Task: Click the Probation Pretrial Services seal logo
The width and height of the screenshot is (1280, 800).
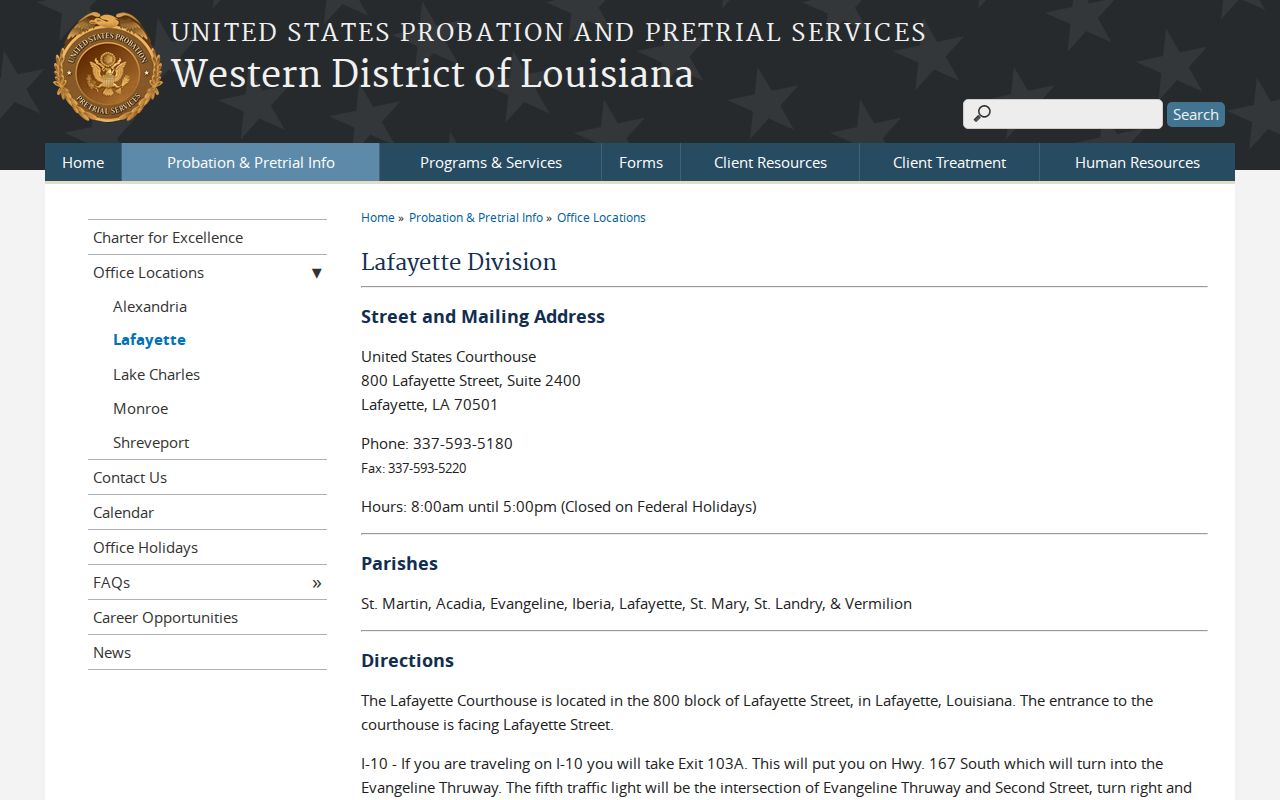Action: [x=108, y=68]
